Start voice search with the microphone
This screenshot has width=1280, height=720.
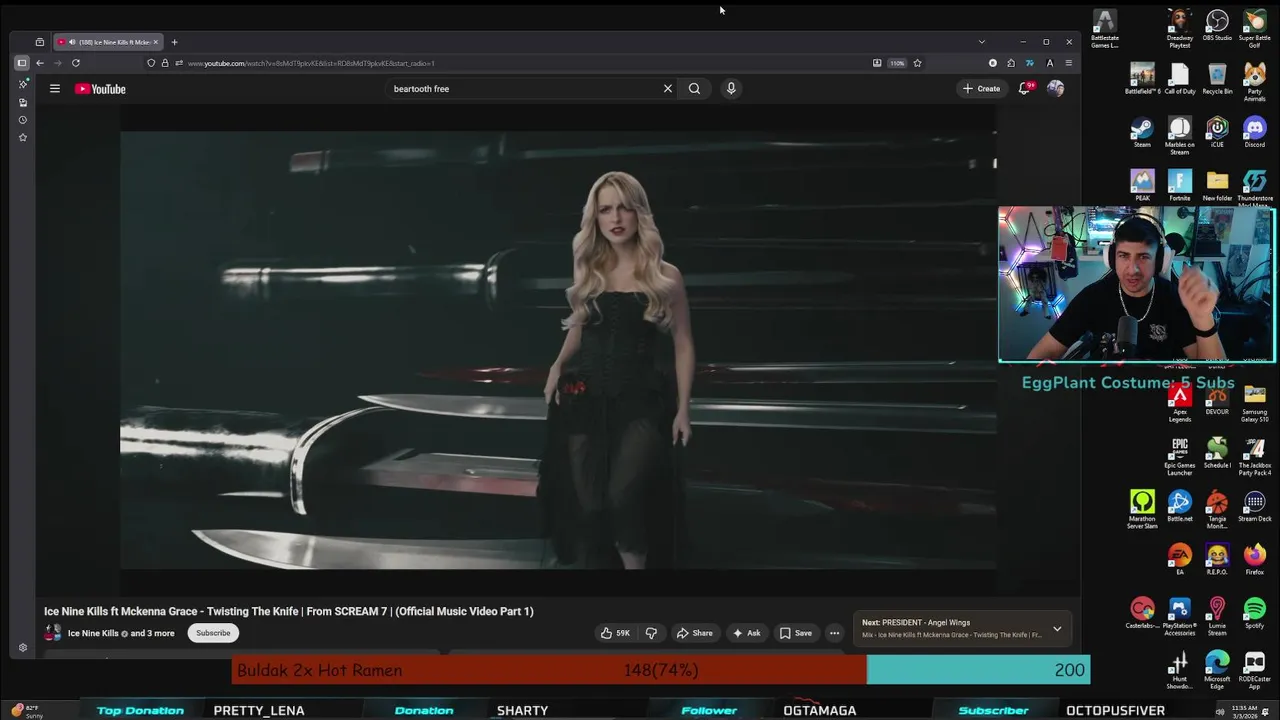(731, 89)
